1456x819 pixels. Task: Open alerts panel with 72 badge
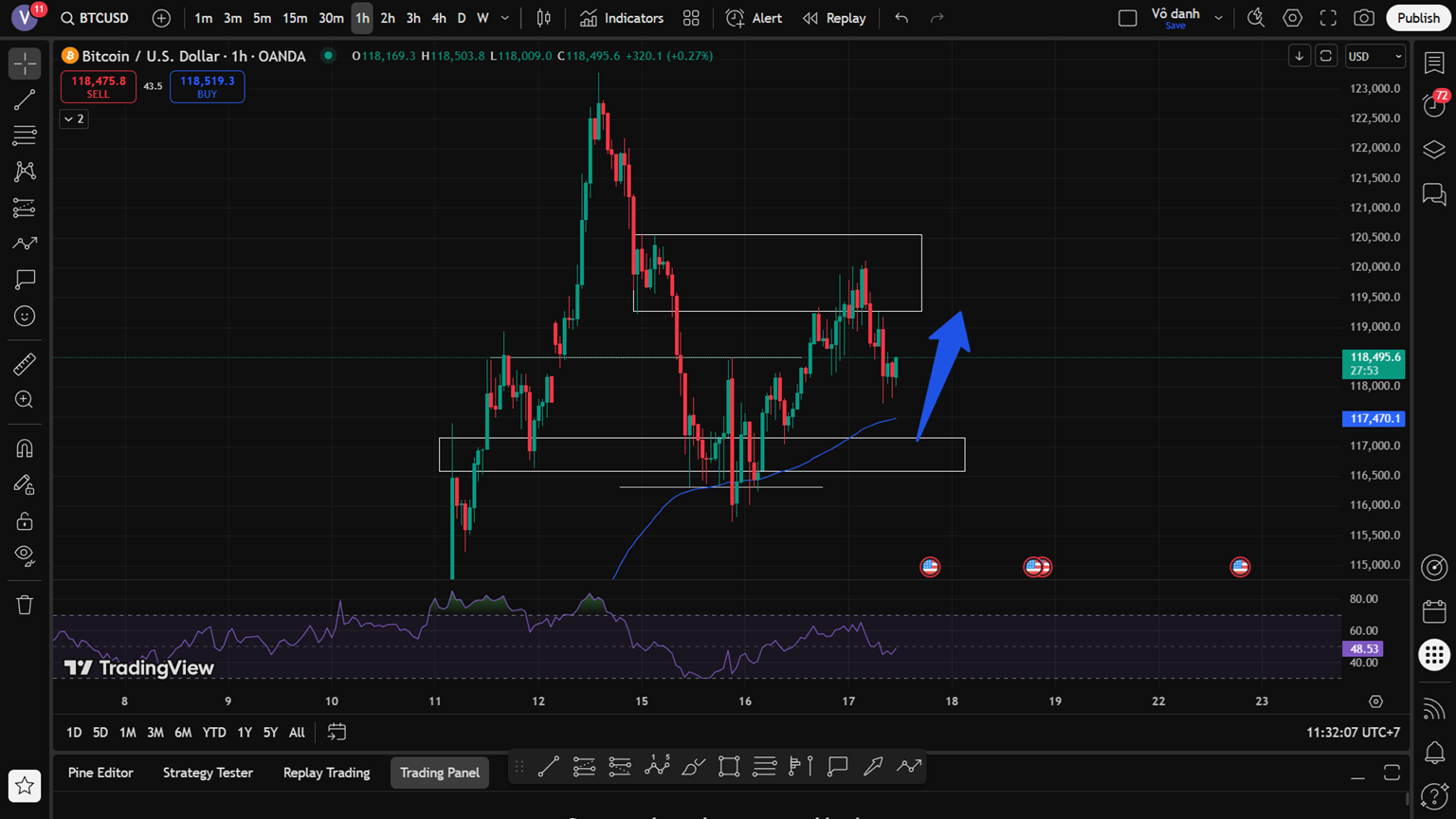1434,104
